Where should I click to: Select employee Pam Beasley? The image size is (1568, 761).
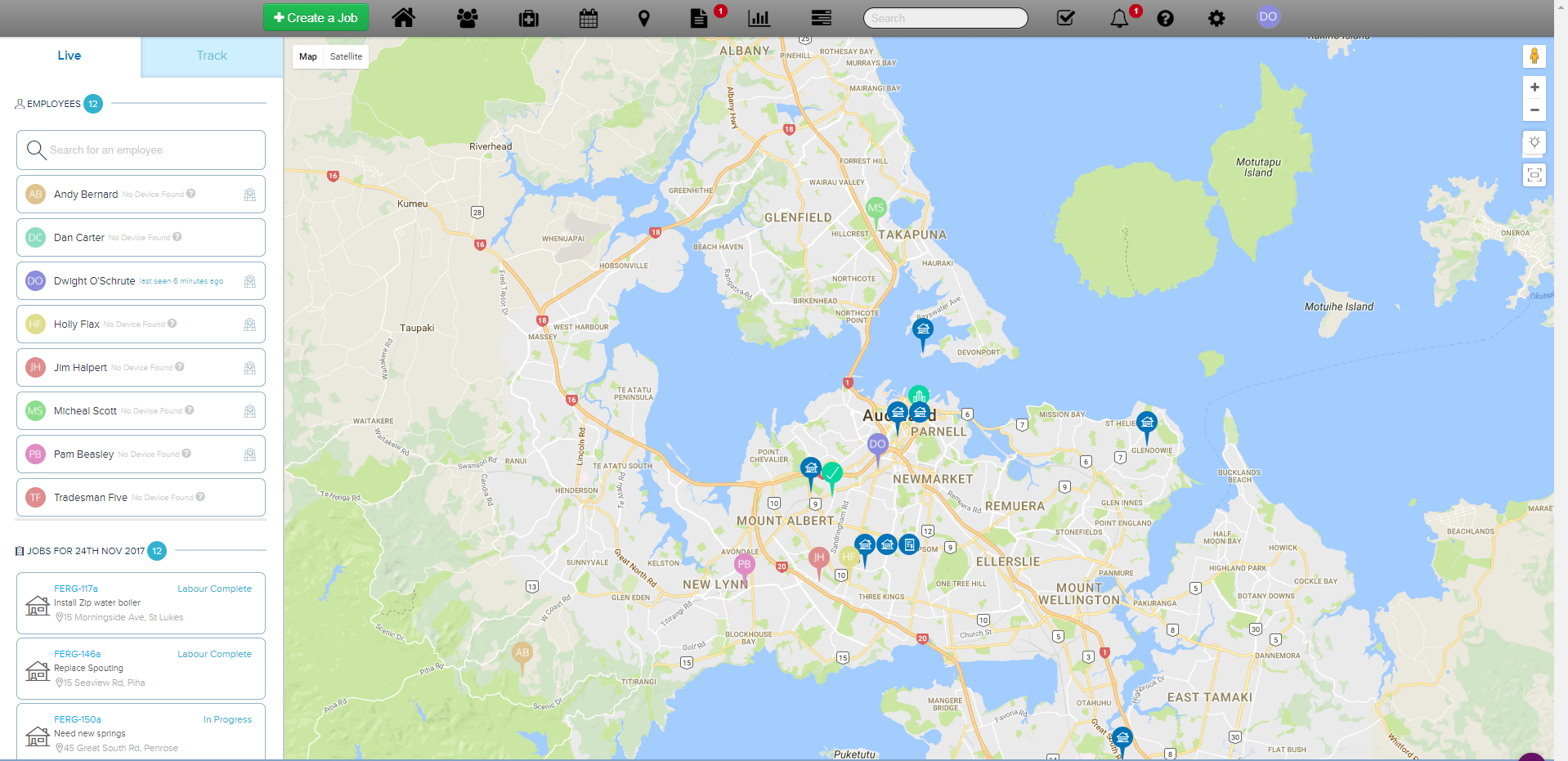click(x=141, y=454)
